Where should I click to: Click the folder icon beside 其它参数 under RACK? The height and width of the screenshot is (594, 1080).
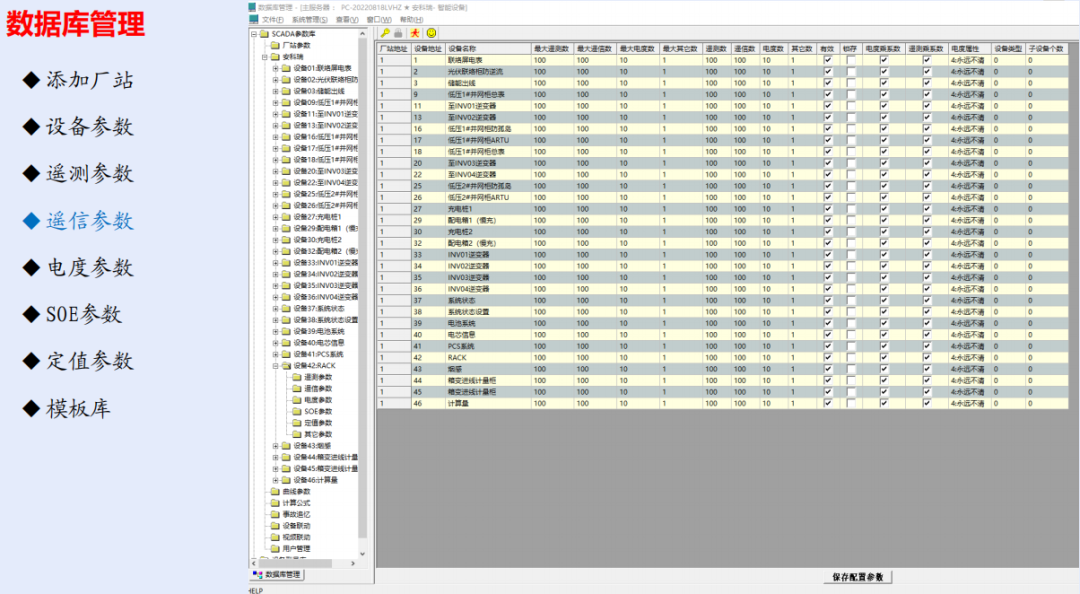[297, 435]
